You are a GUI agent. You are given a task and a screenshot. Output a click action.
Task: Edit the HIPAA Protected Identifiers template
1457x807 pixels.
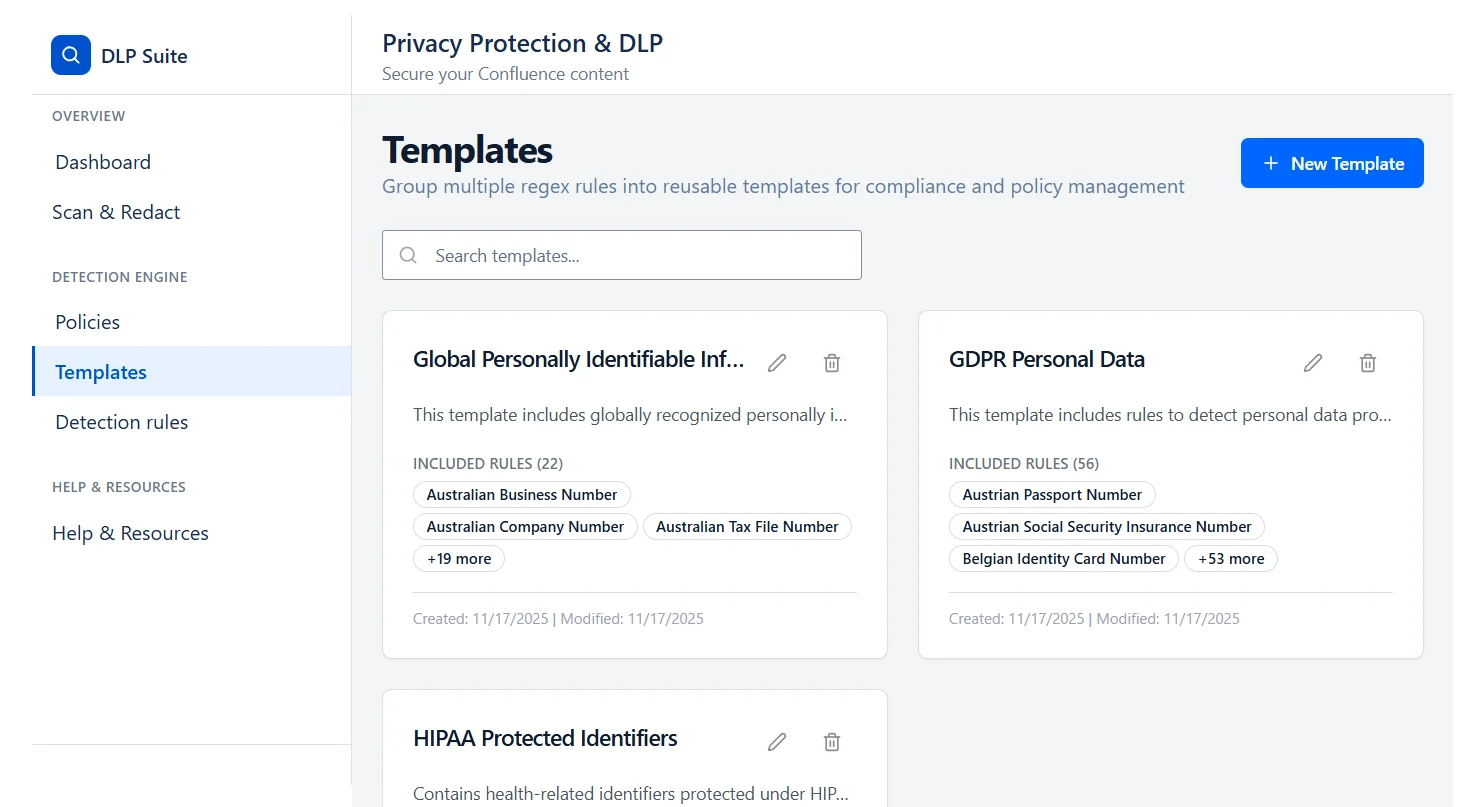pos(777,741)
